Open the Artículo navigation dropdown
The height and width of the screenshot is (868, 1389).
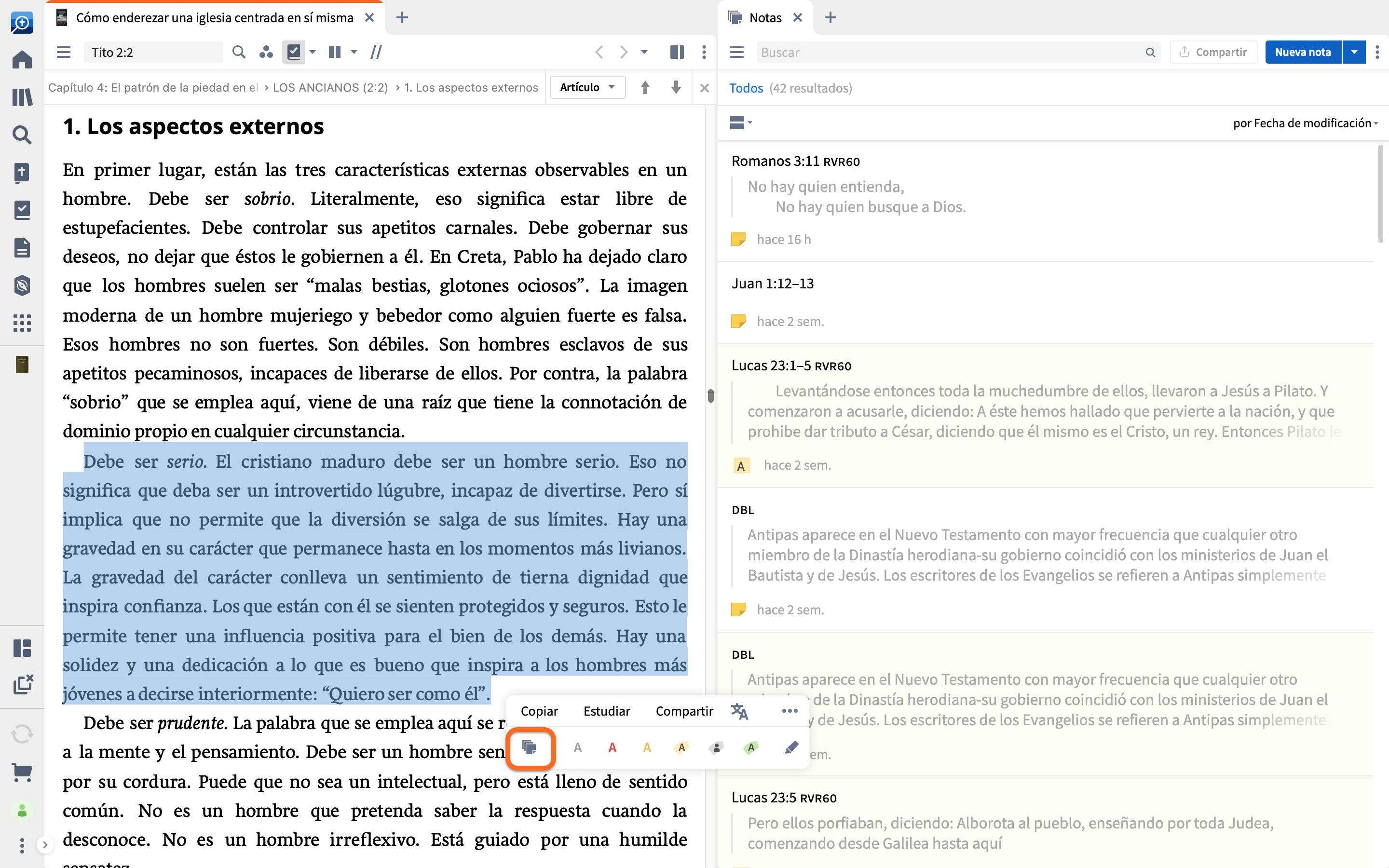click(587, 87)
